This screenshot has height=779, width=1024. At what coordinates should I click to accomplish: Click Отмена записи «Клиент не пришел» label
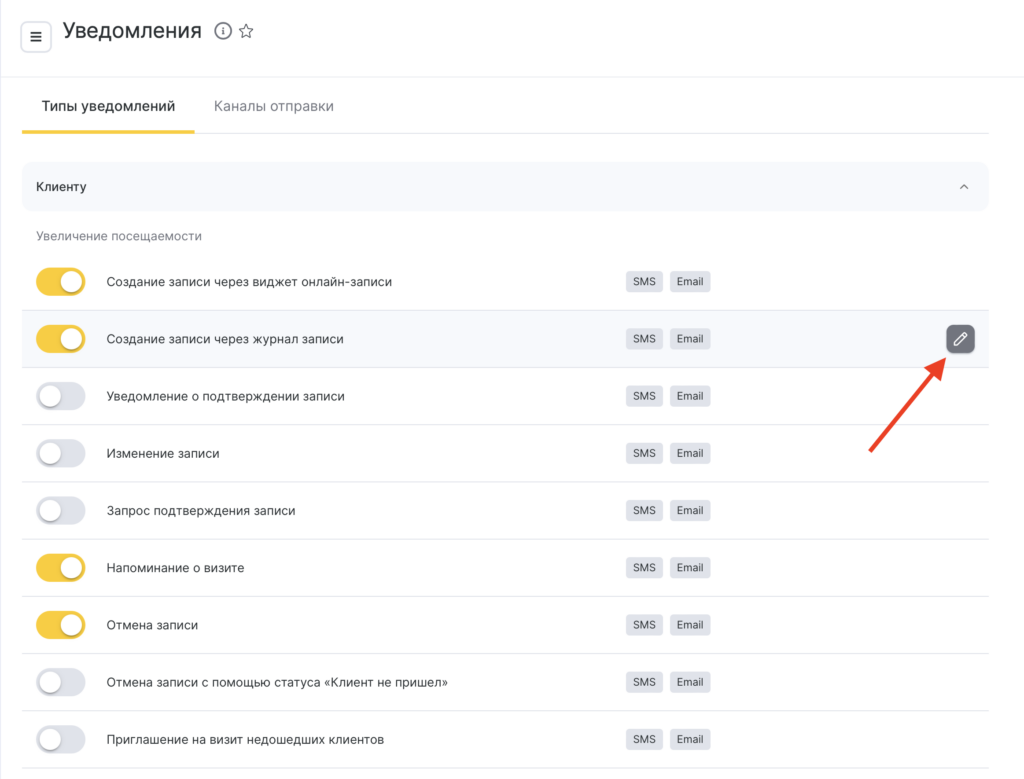coord(277,683)
